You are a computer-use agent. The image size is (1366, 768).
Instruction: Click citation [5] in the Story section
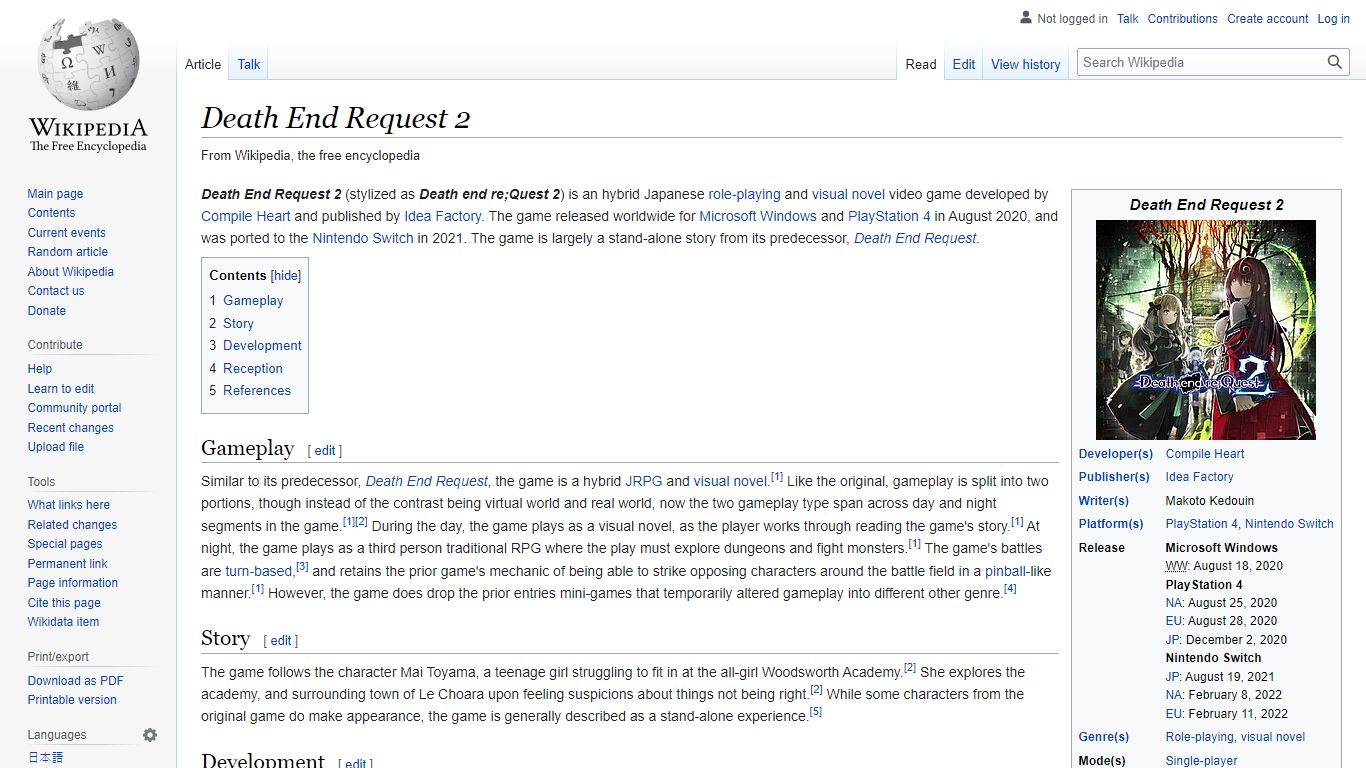click(816, 712)
